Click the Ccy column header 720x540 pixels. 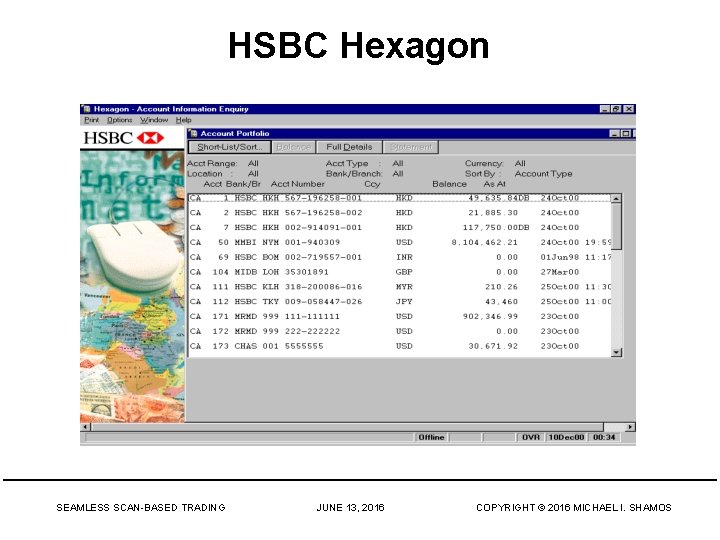(372, 184)
